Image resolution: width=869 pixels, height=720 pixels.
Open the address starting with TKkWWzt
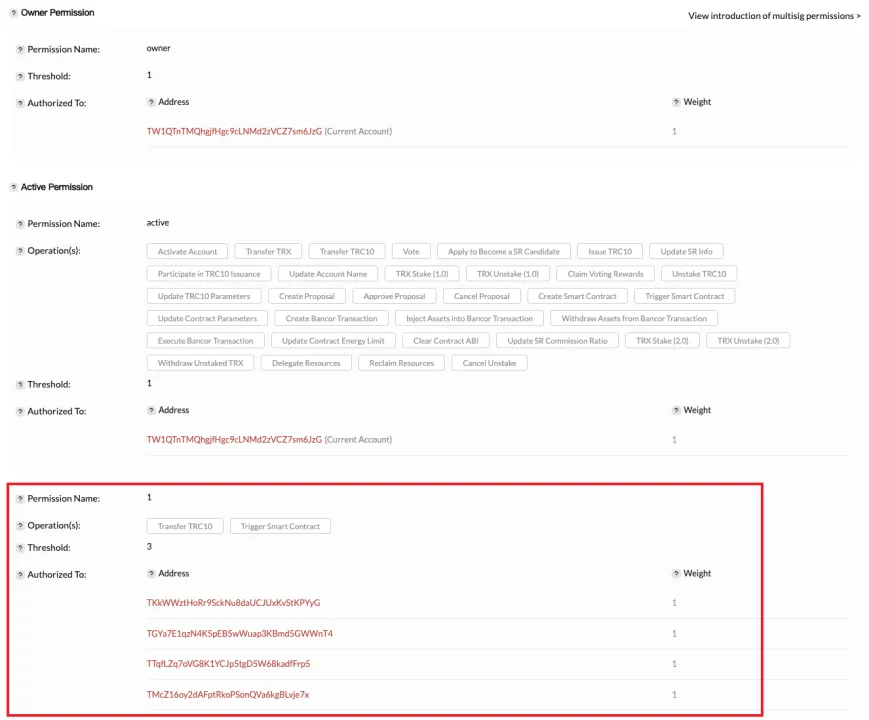click(233, 603)
